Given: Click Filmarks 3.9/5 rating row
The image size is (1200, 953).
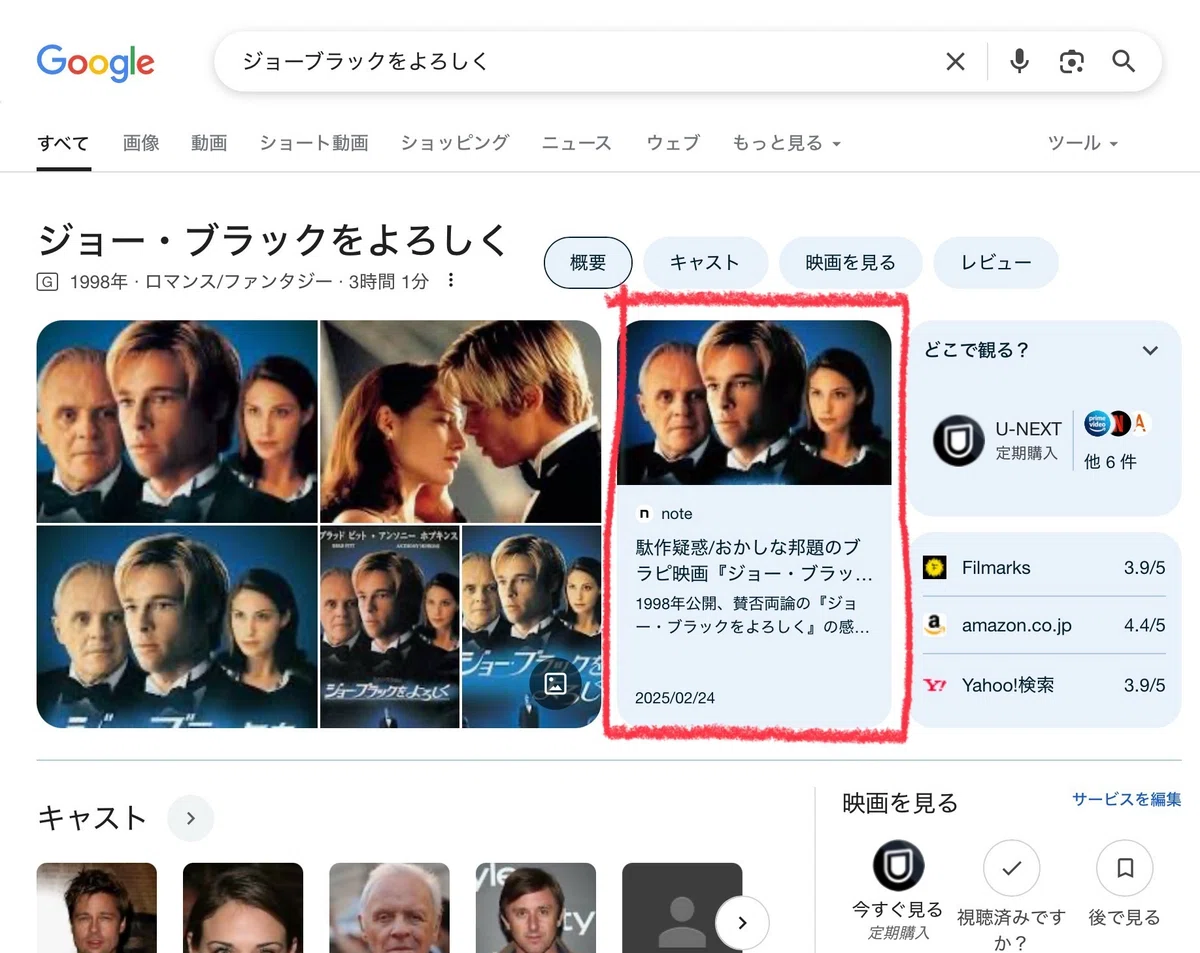Looking at the screenshot, I should pyautogui.click(x=1044, y=568).
